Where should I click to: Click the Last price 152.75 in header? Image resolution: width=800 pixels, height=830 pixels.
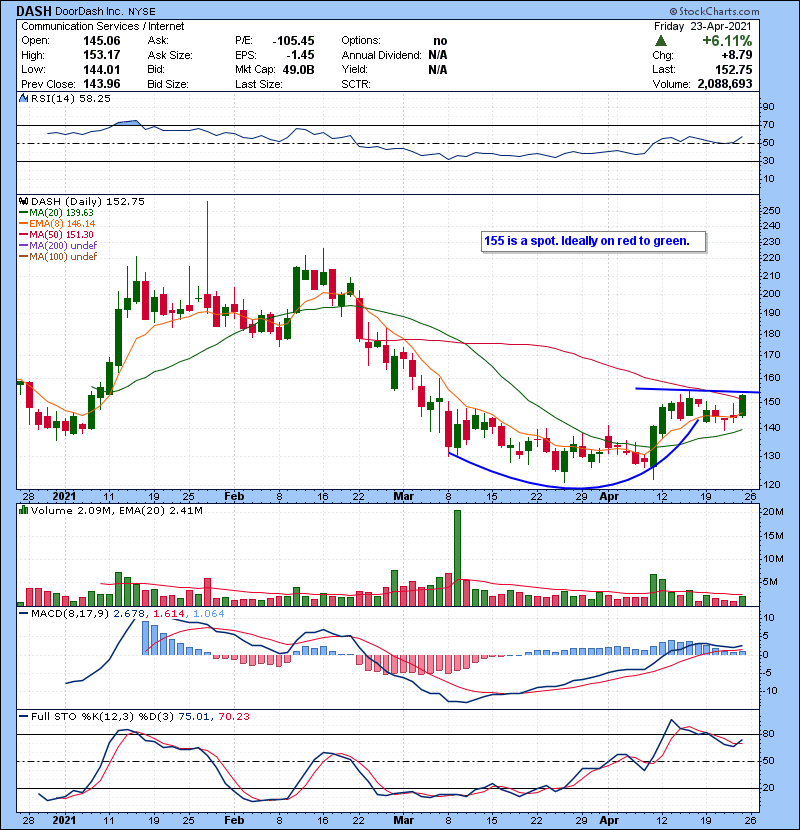pyautogui.click(x=734, y=69)
